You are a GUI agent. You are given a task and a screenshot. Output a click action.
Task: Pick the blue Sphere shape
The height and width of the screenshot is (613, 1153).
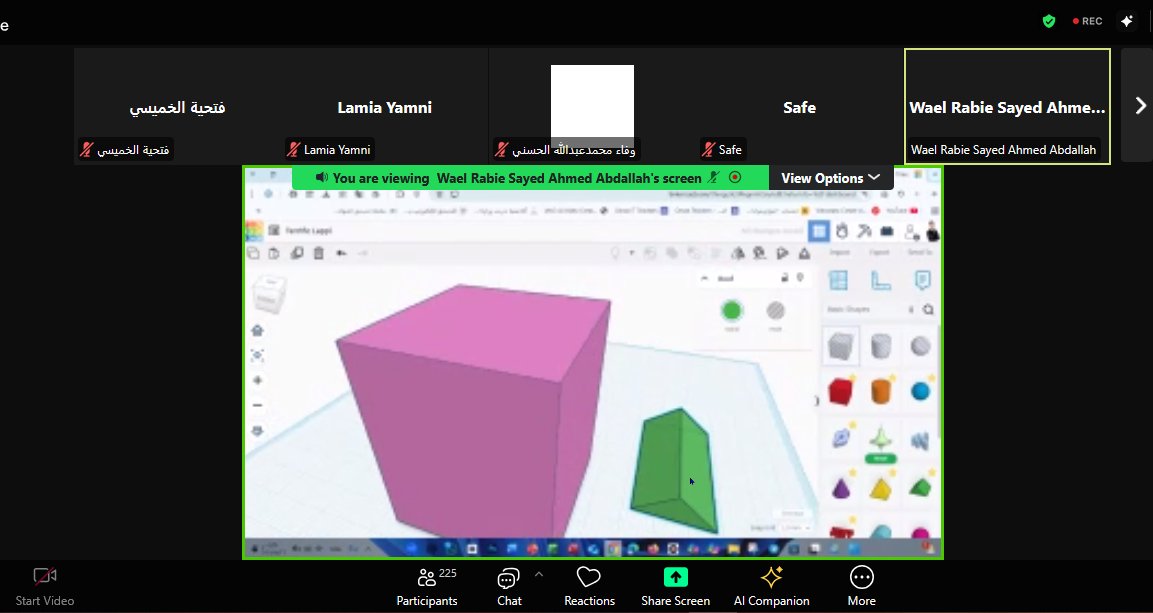tap(921, 391)
